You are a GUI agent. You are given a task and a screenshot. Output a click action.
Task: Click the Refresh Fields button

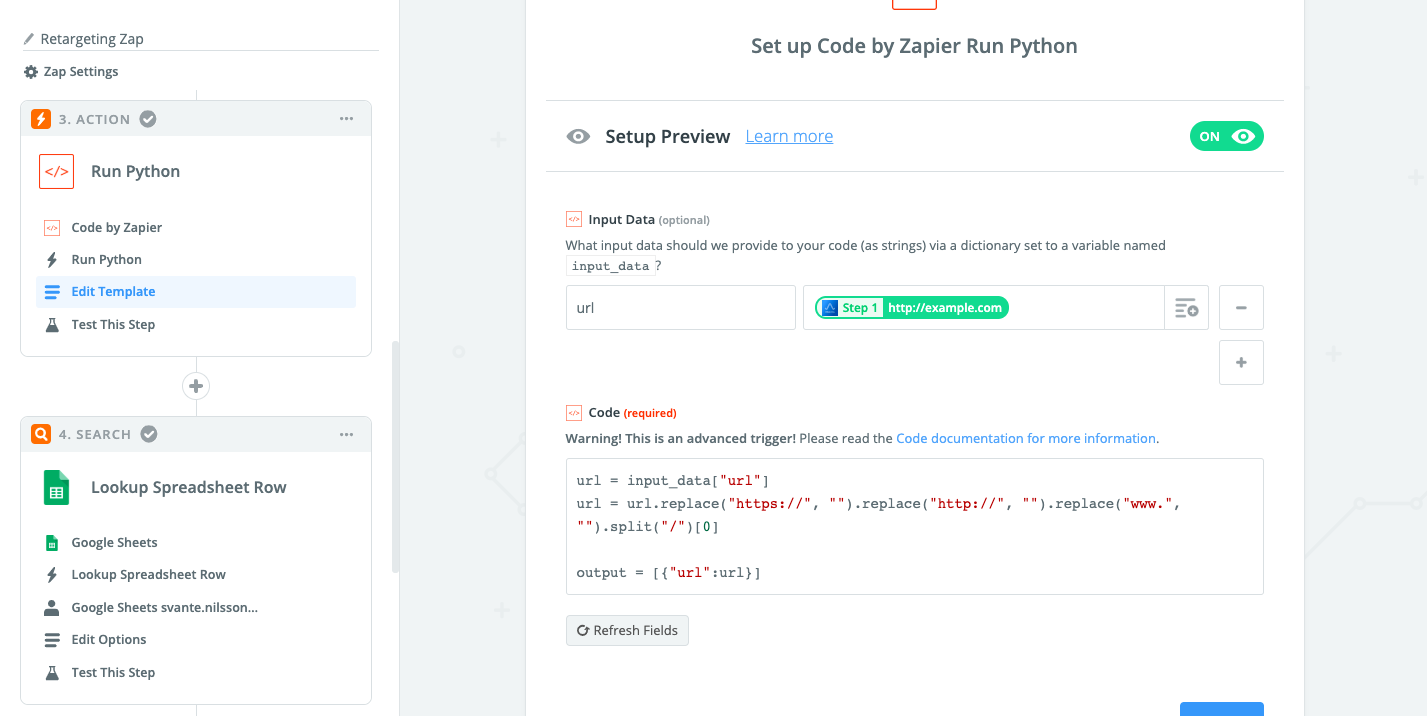[x=627, y=631]
